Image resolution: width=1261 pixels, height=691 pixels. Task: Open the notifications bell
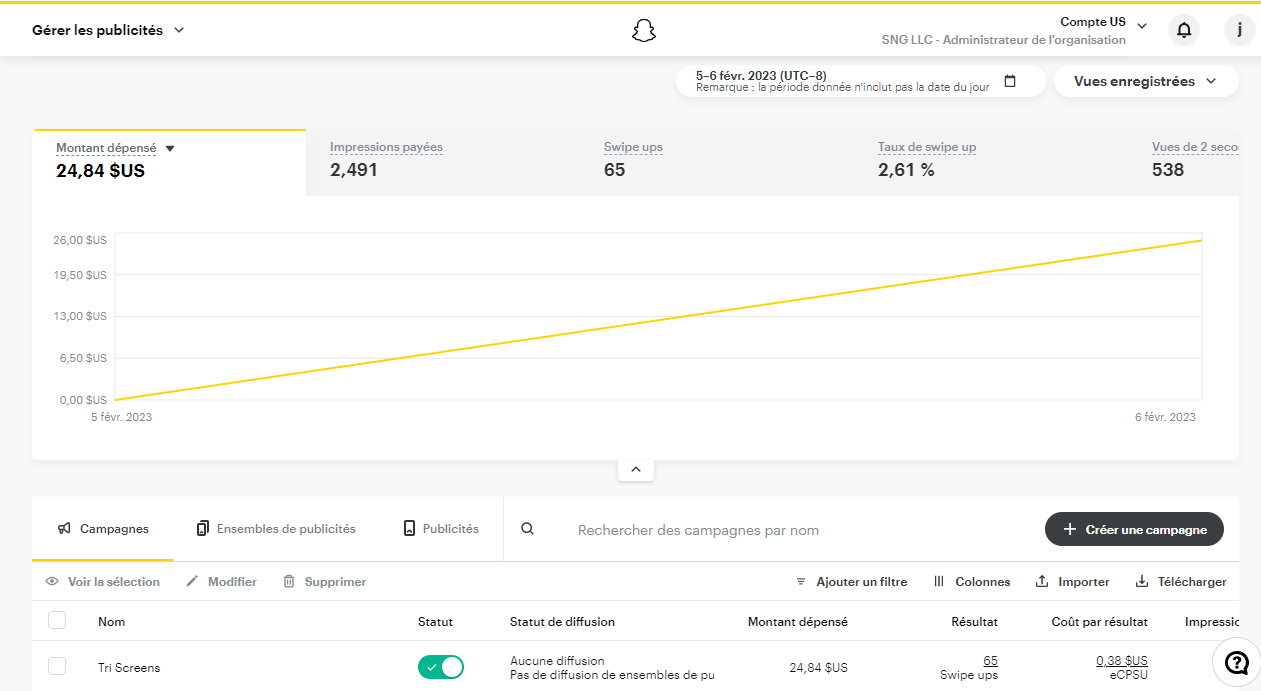coord(1184,30)
